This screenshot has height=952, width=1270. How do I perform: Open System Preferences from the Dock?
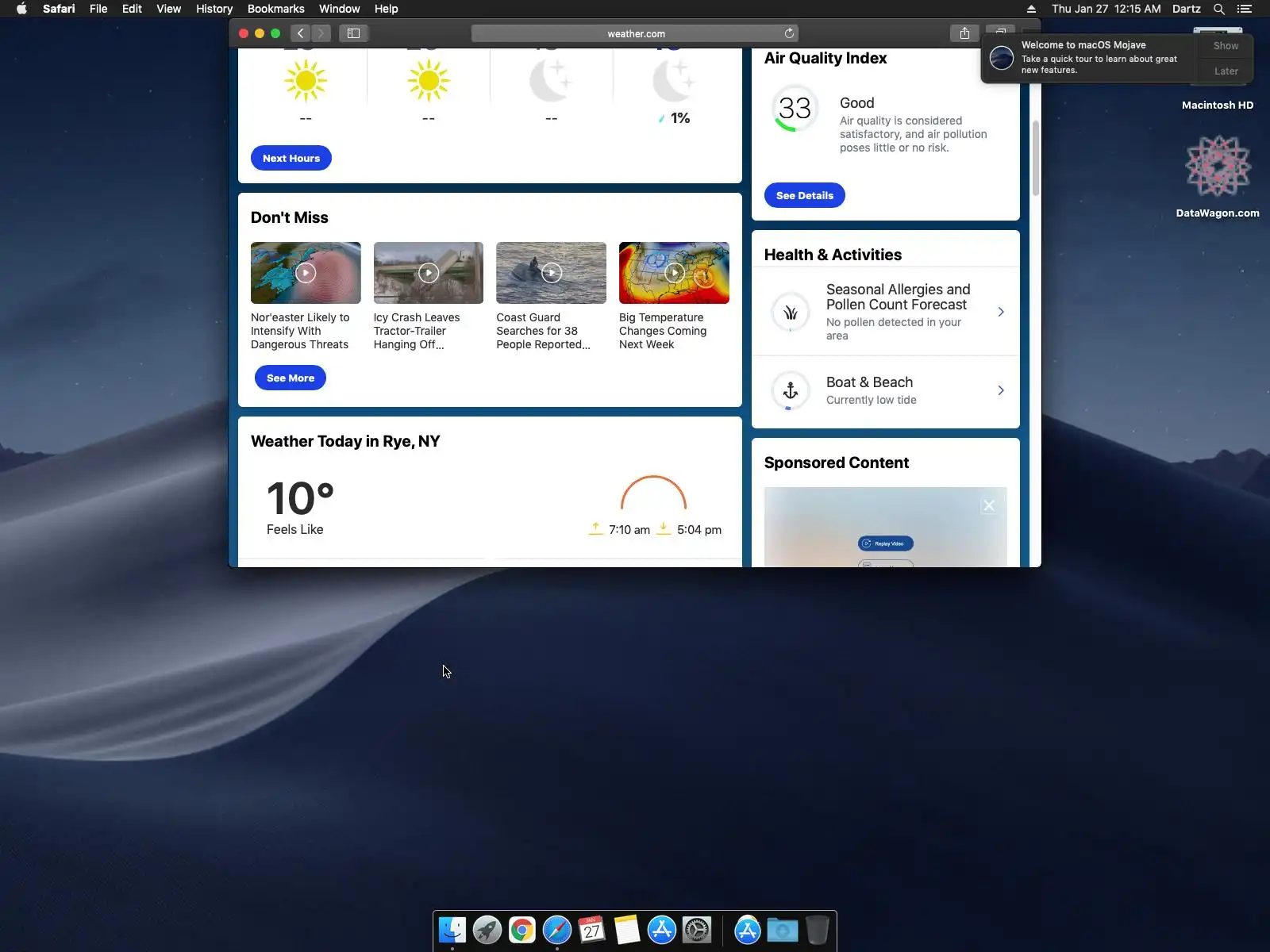point(697,930)
